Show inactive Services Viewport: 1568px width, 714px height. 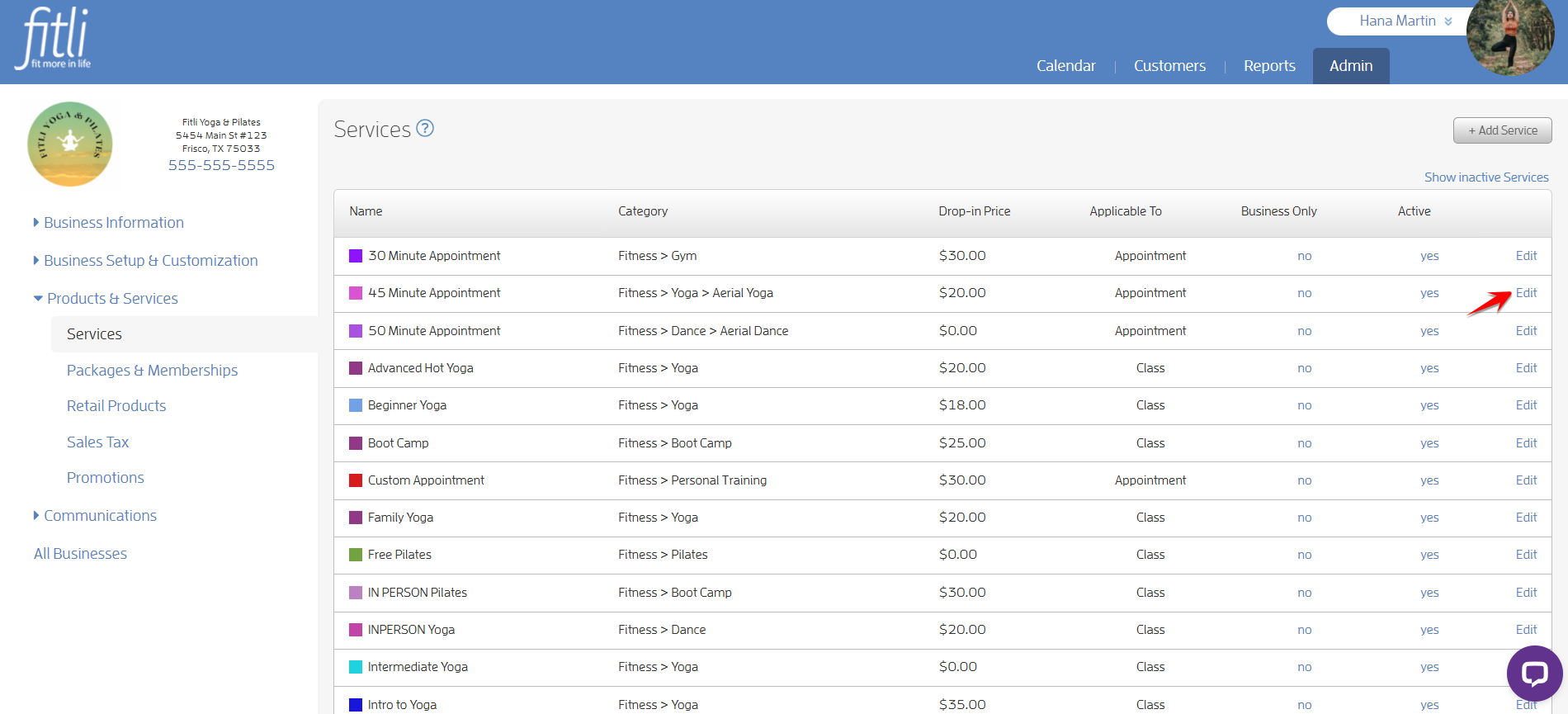[1486, 177]
